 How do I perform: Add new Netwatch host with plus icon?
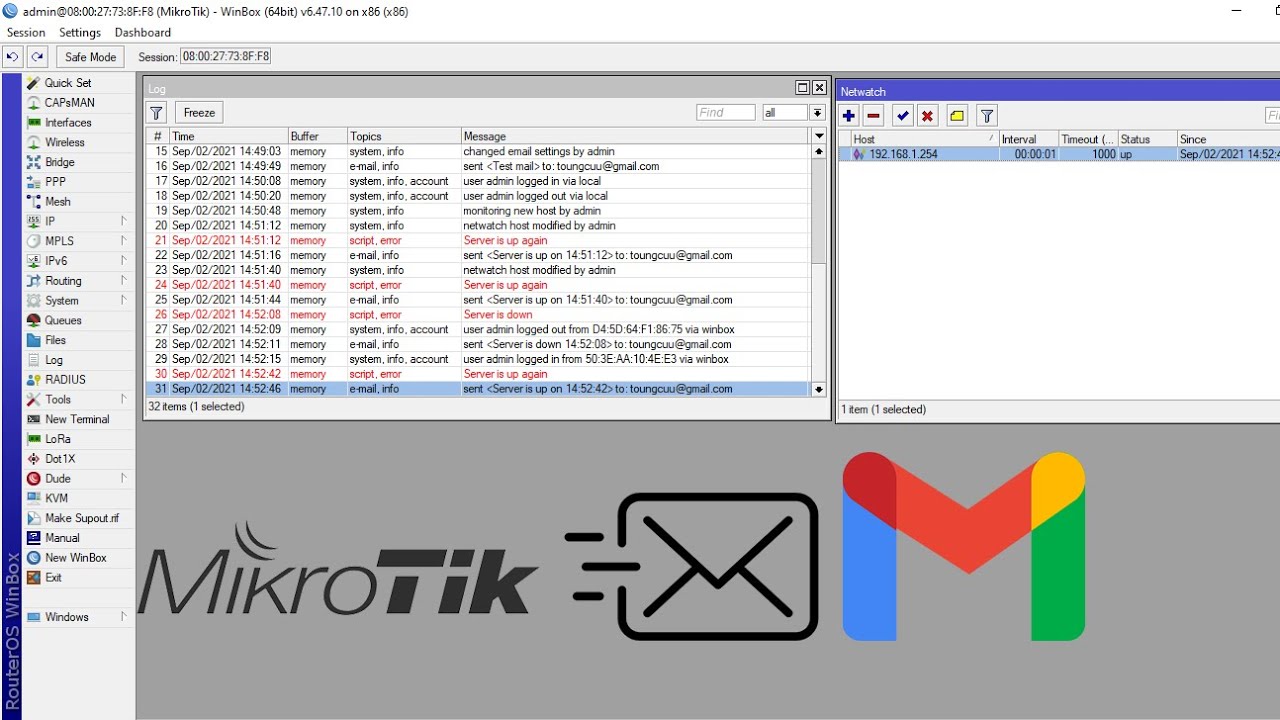849,116
